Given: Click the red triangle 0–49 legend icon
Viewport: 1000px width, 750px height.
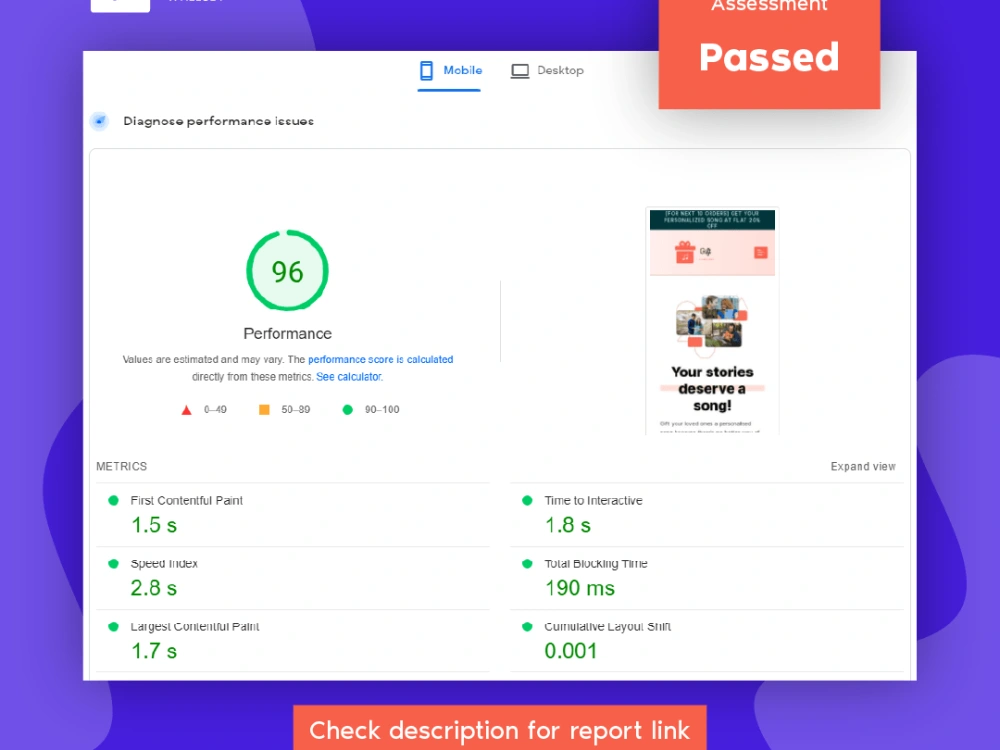Looking at the screenshot, I should (x=186, y=410).
